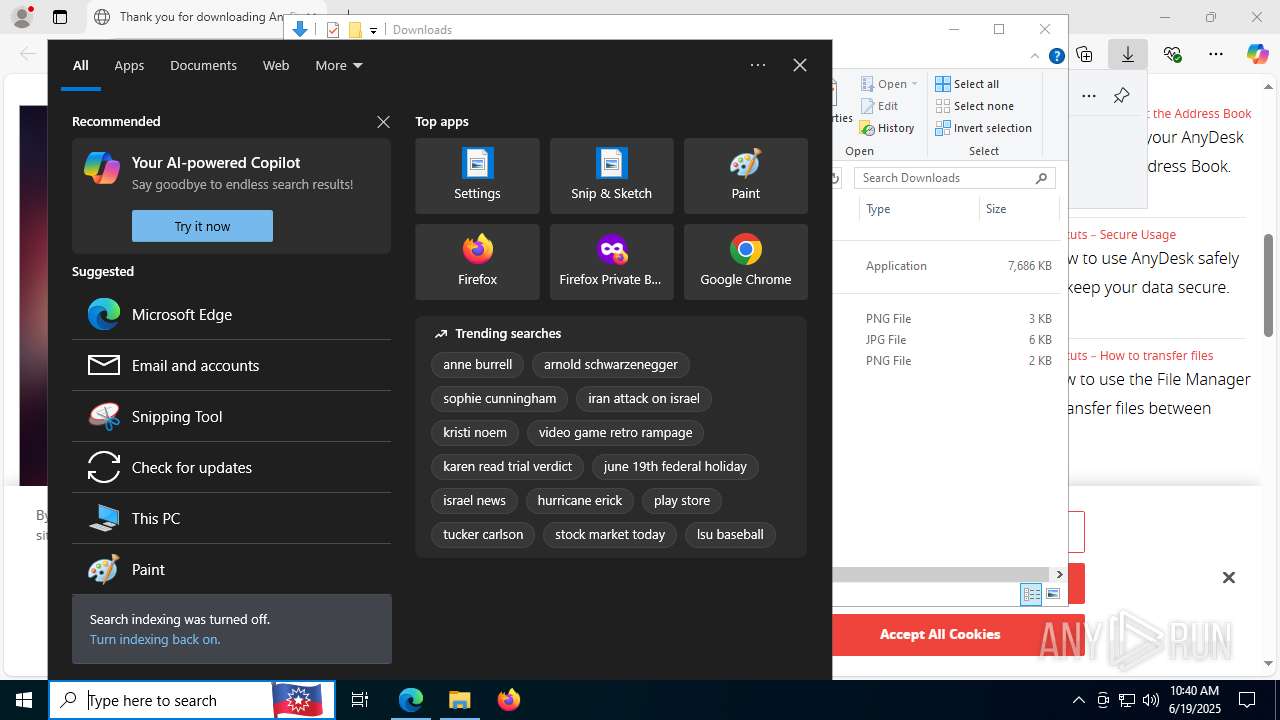The width and height of the screenshot is (1280, 720).
Task: Click Invert selection in Explorer ribbon
Action: [984, 128]
